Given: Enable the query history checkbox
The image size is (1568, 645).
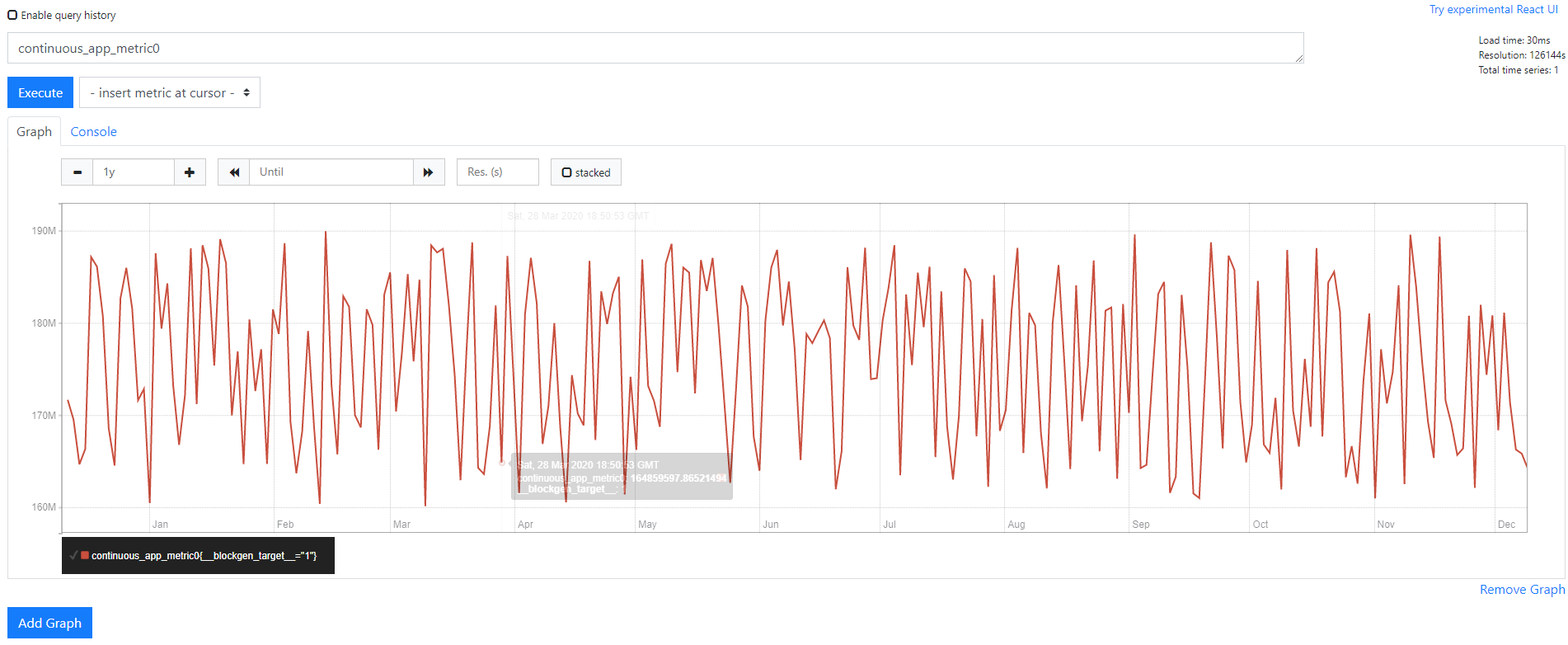Looking at the screenshot, I should [12, 15].
